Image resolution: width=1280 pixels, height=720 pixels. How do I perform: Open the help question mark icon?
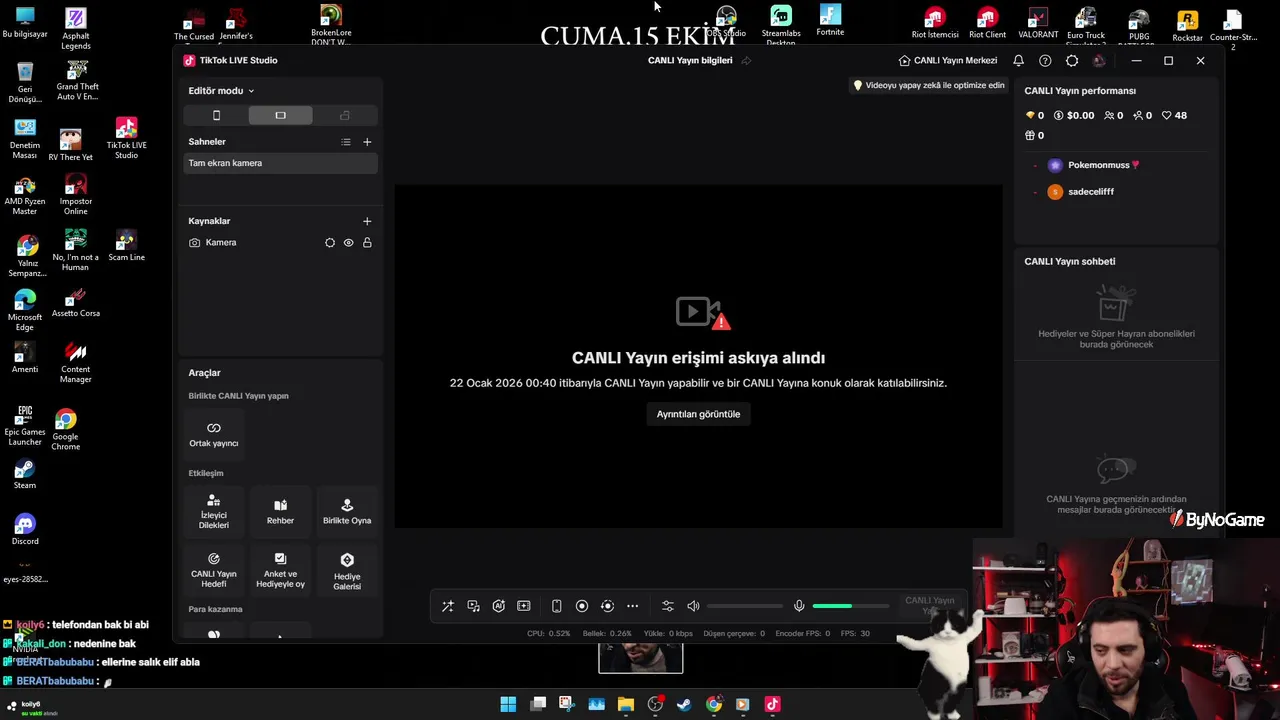point(1045,60)
